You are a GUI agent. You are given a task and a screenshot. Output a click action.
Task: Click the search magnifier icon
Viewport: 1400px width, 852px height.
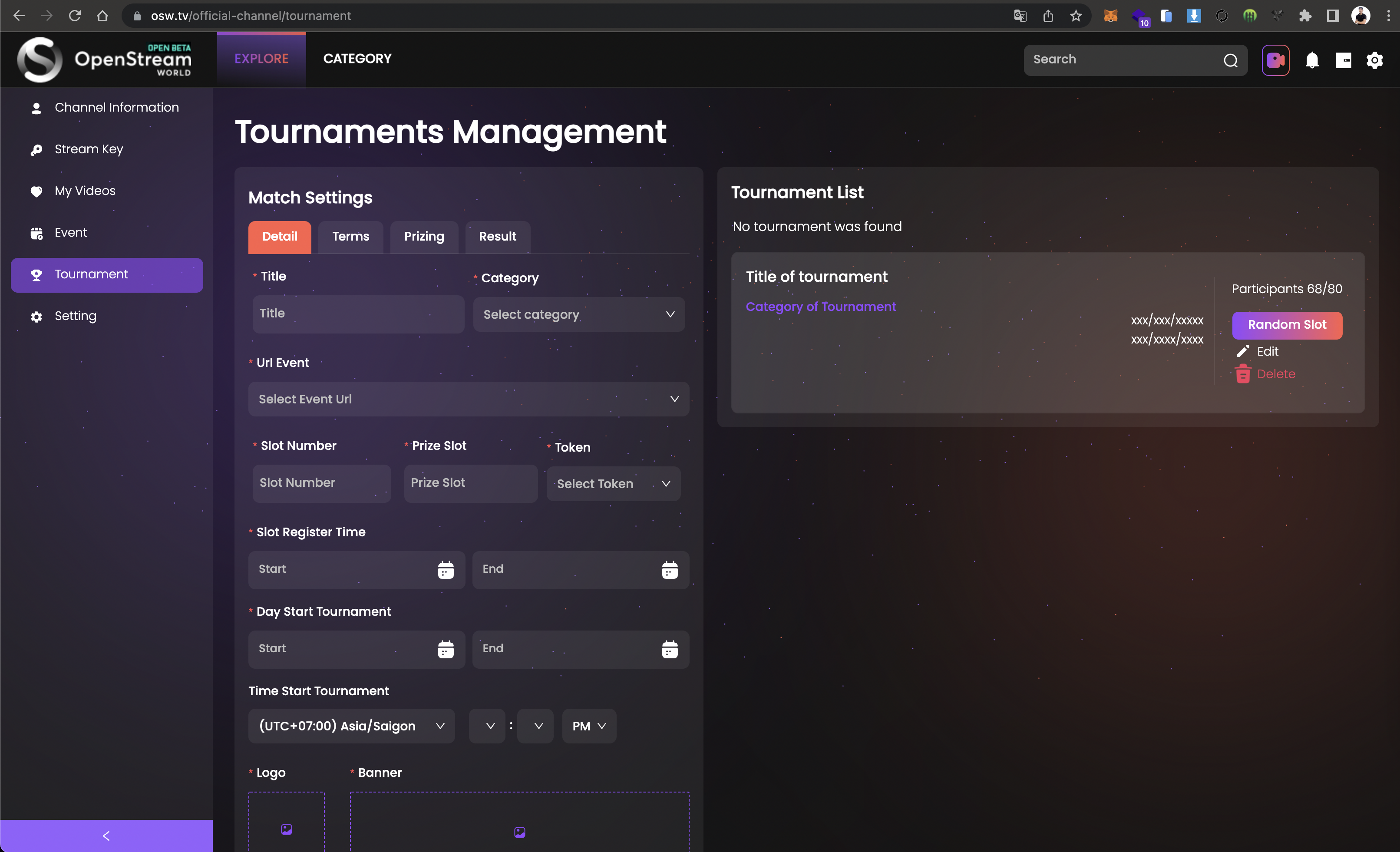1231,60
